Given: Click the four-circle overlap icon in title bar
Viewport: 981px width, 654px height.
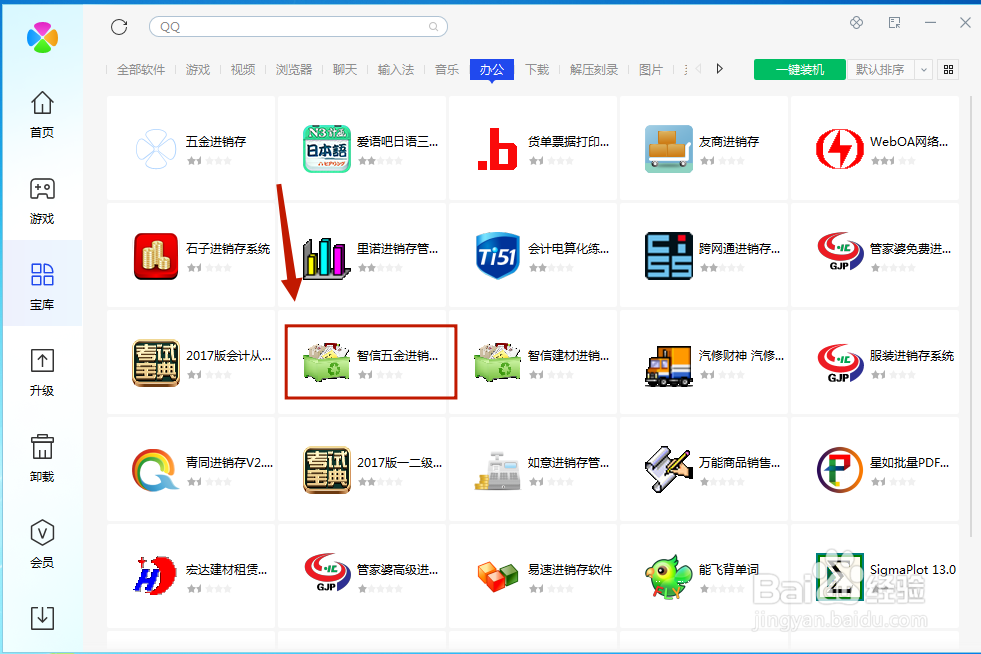Looking at the screenshot, I should tap(856, 21).
